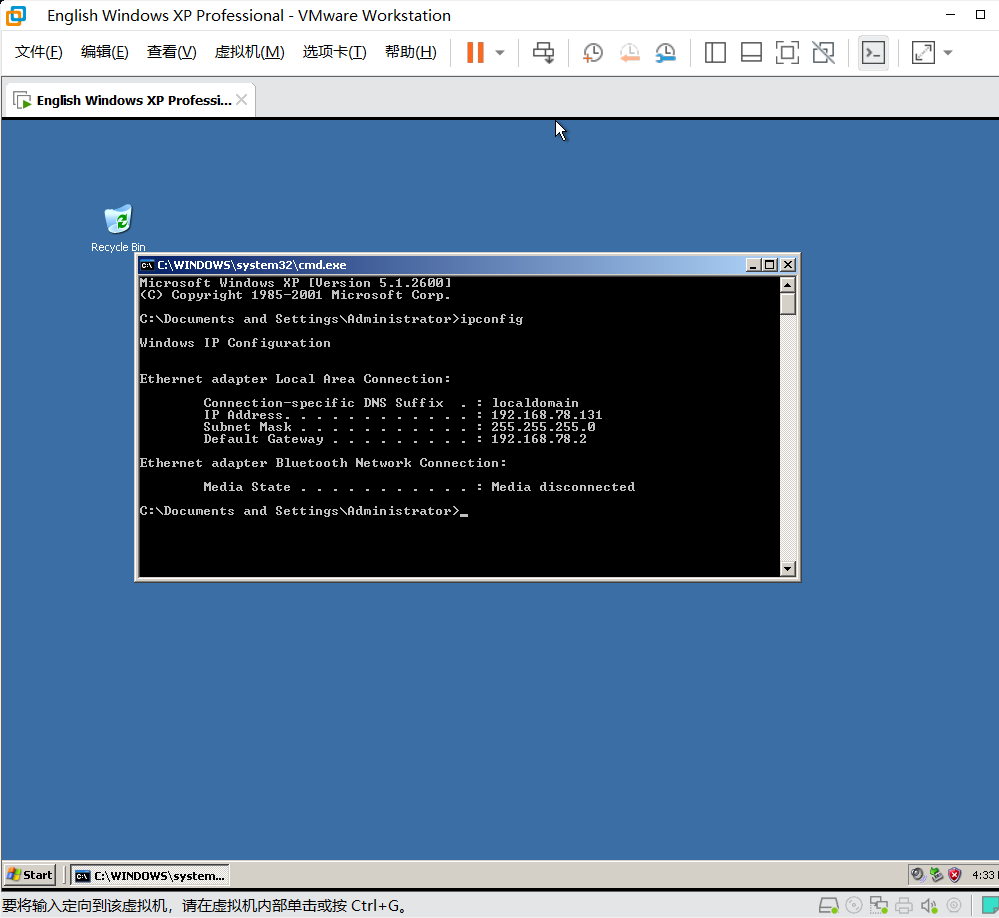The image size is (999, 918).
Task: Click the Safely Remove Hardware tray icon
Action: [x=936, y=875]
